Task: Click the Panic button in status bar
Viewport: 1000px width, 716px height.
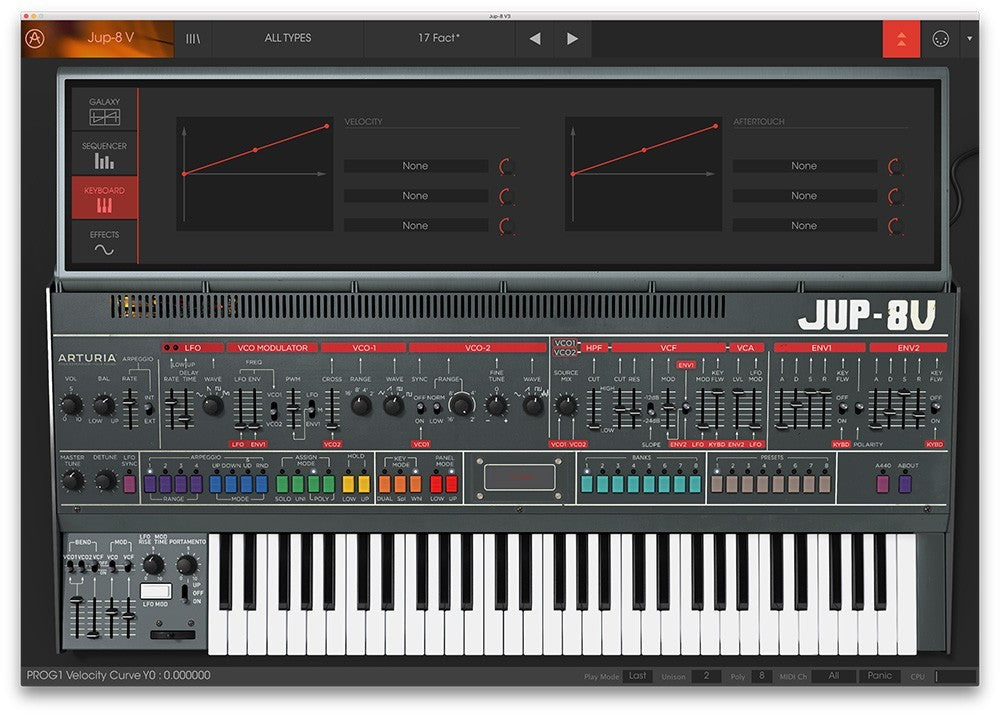Action: 879,676
